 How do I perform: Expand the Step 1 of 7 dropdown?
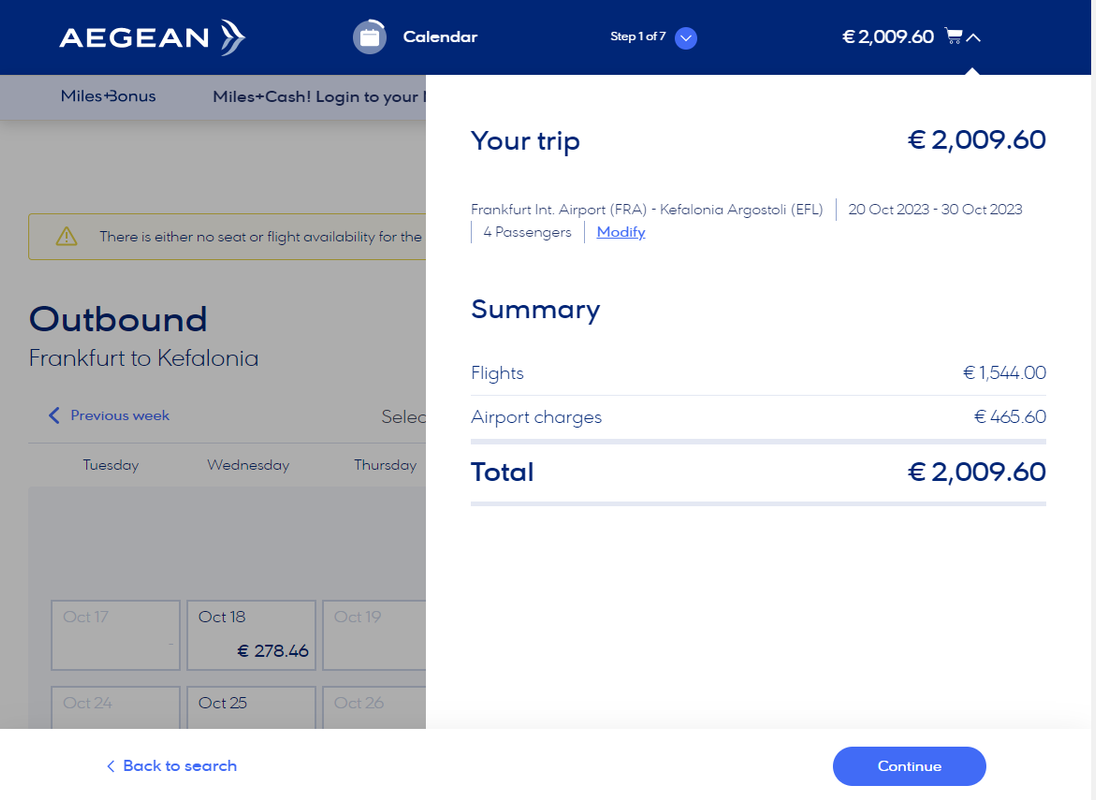point(685,38)
